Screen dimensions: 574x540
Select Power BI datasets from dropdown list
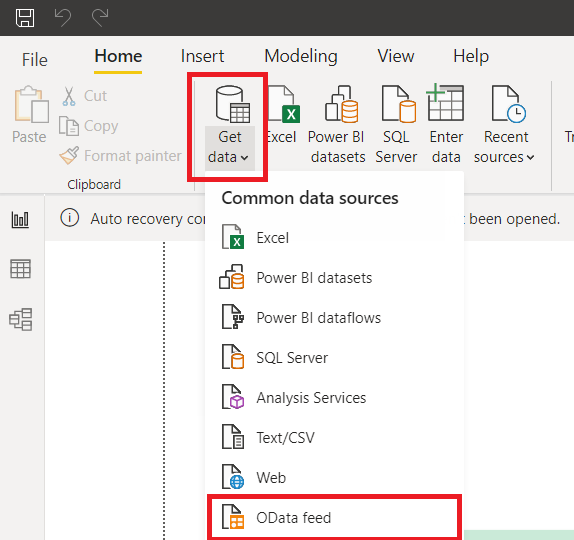click(335, 278)
